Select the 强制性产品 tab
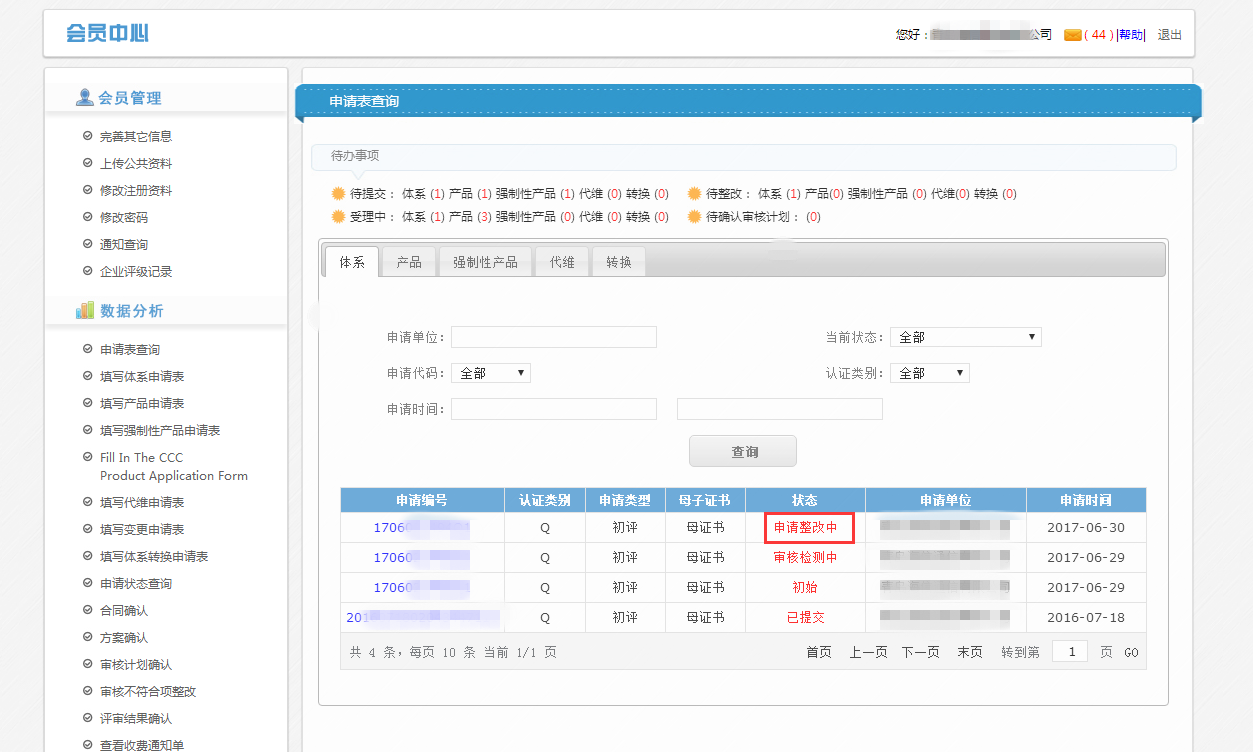The image size is (1253, 752). (485, 262)
